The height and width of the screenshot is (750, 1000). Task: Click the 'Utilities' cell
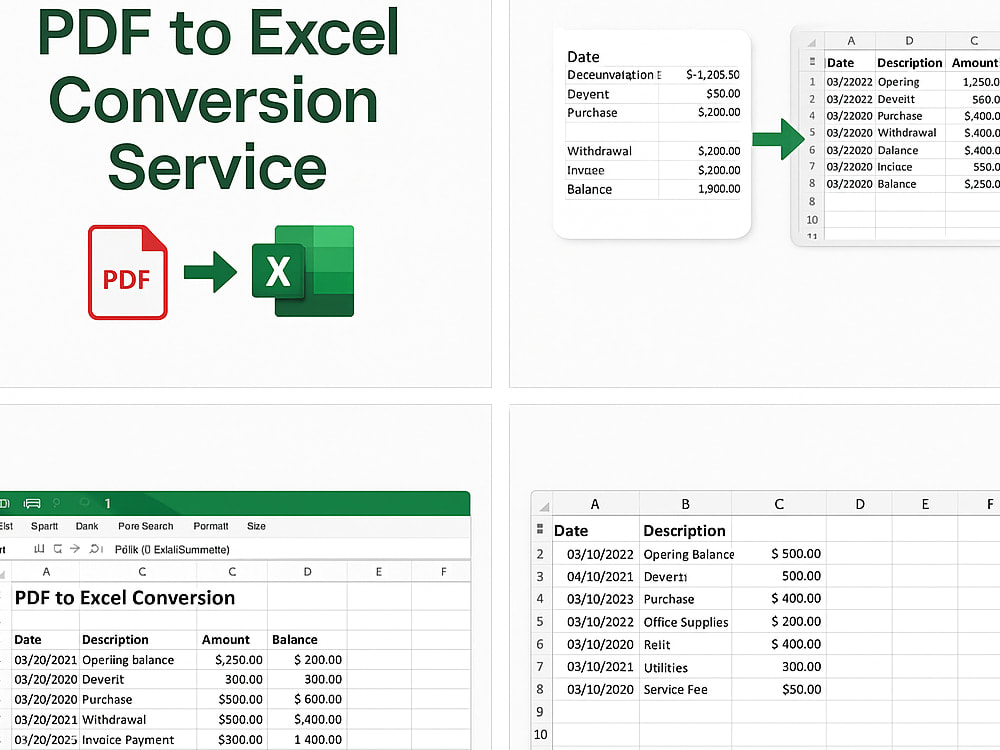666,668
